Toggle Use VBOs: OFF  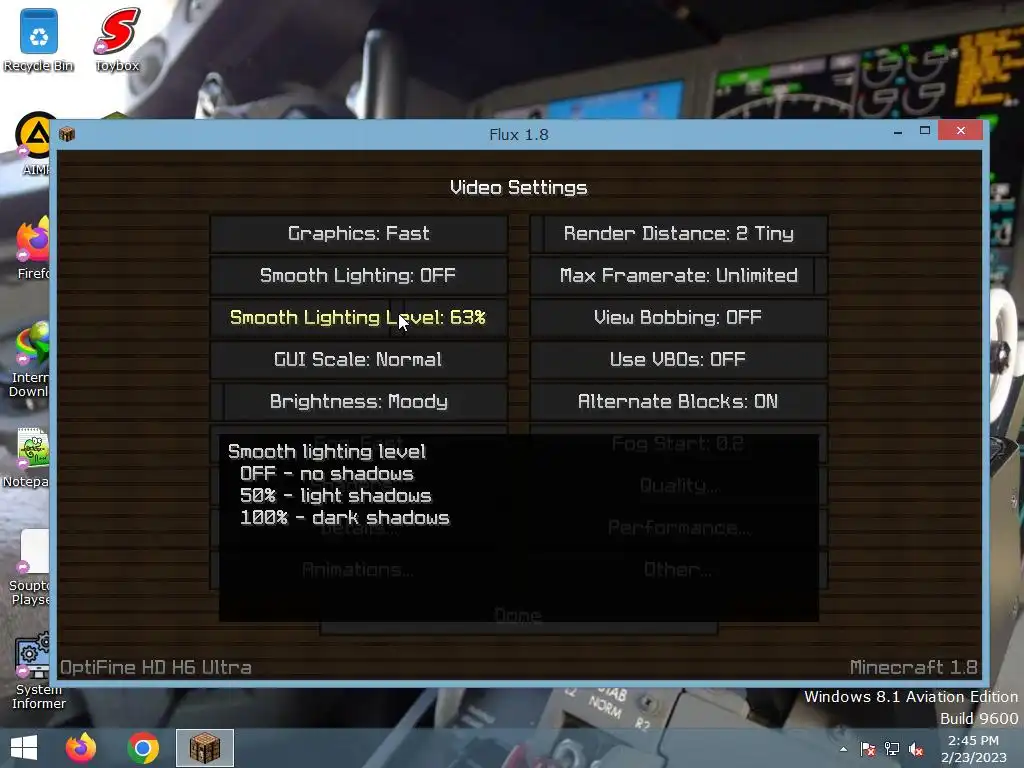pyautogui.click(x=679, y=360)
